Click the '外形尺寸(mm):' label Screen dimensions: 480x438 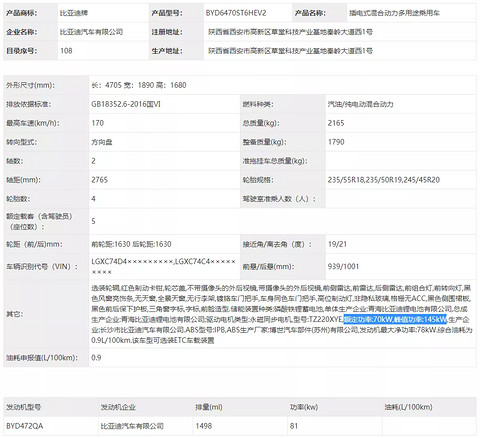[30, 85]
